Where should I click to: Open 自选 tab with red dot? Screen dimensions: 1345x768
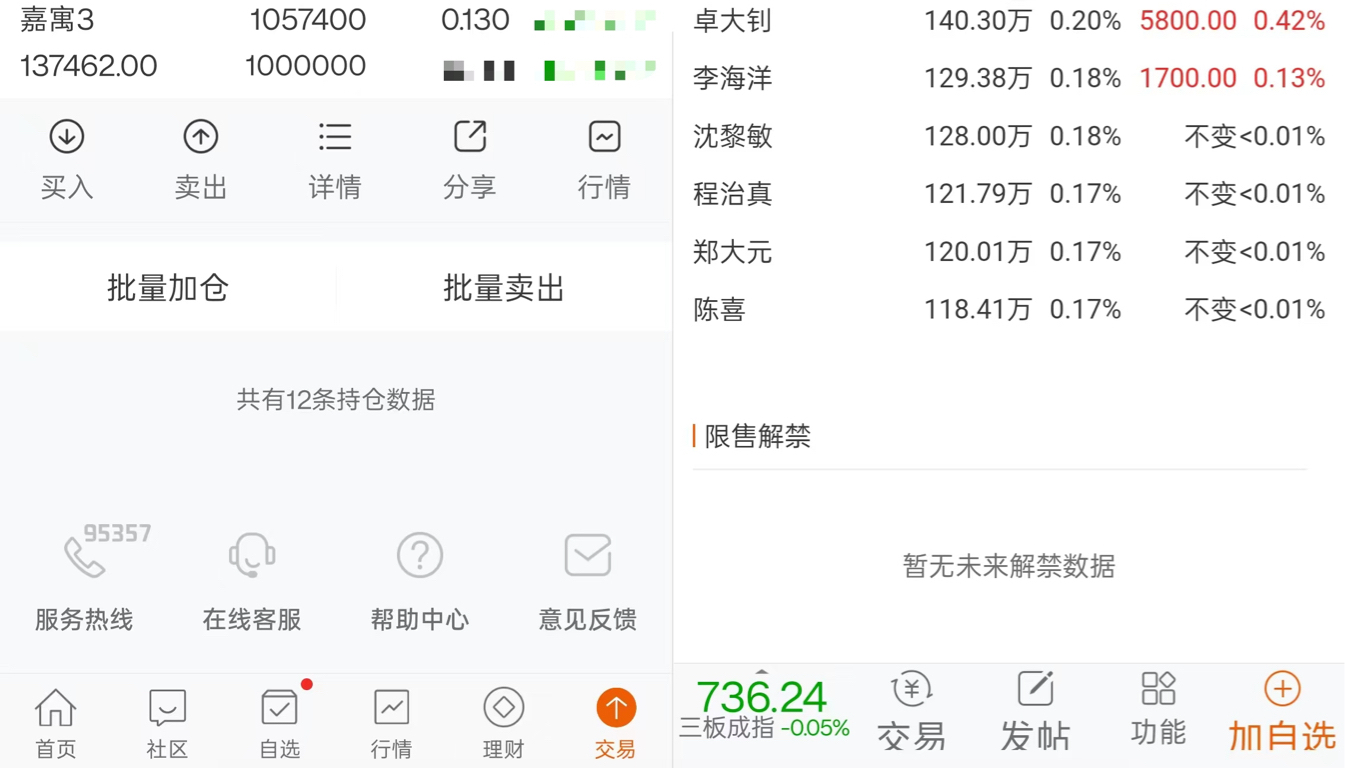(280, 722)
